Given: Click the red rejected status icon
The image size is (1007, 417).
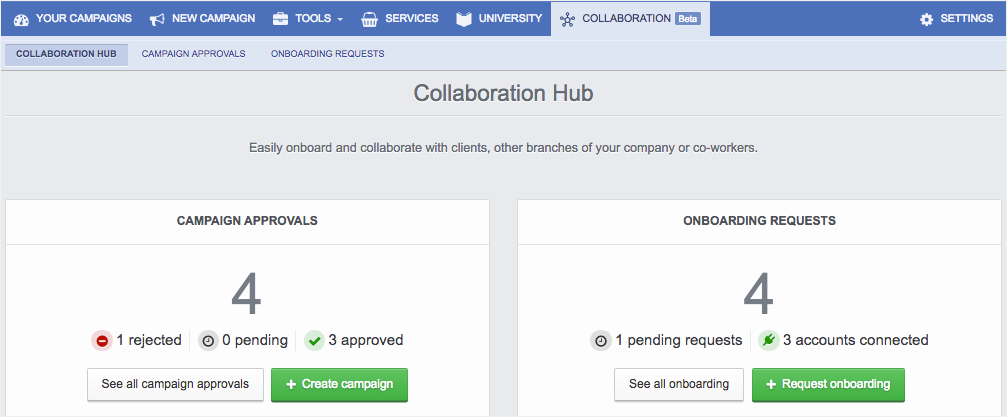Looking at the screenshot, I should pos(101,341).
